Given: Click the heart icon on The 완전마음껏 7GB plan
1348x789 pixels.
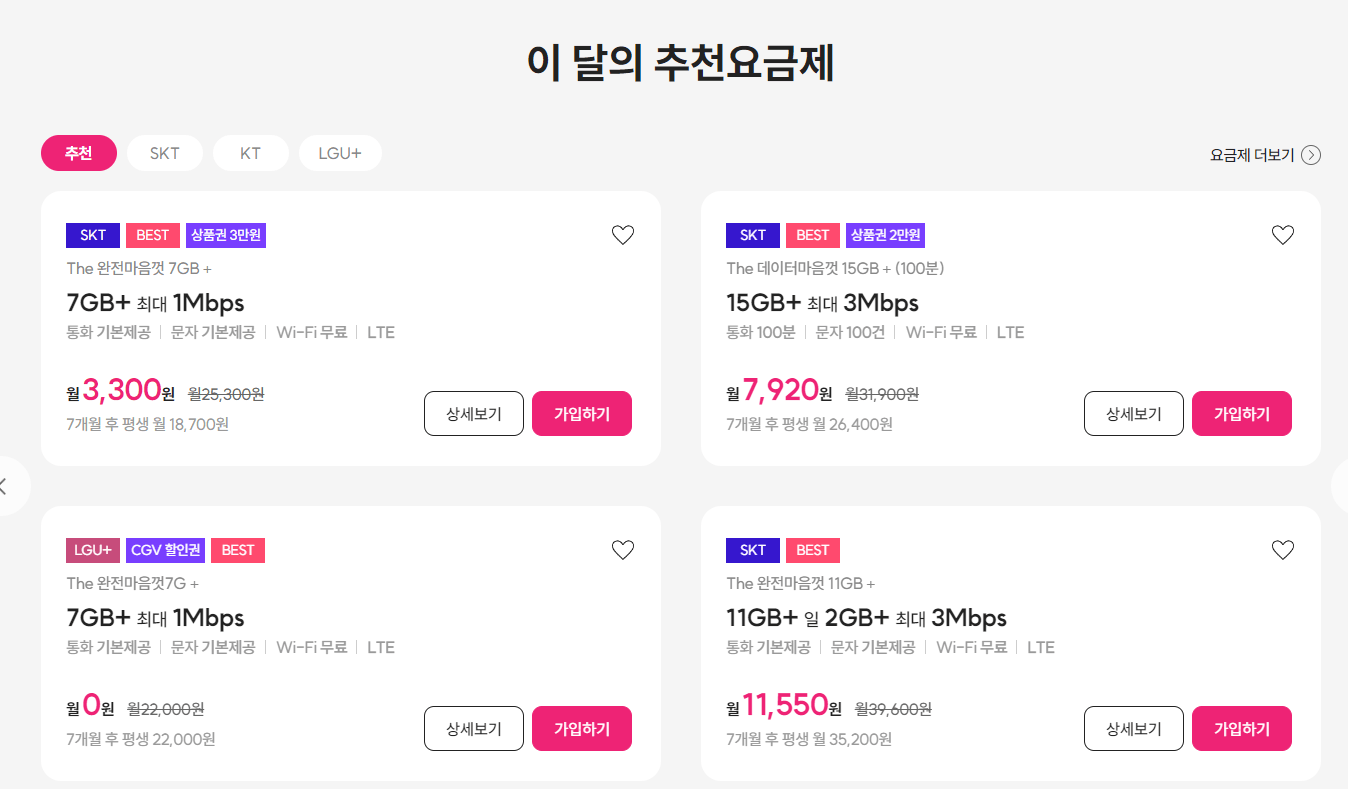Looking at the screenshot, I should (622, 234).
